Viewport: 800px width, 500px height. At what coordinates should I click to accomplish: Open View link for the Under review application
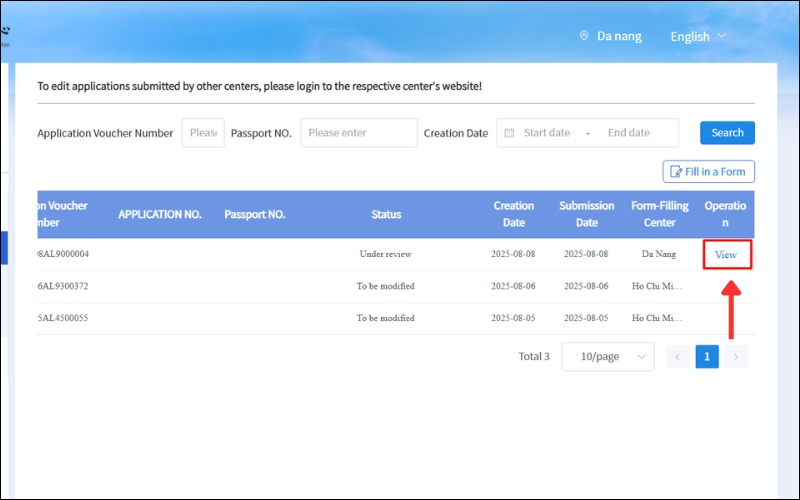tap(726, 255)
